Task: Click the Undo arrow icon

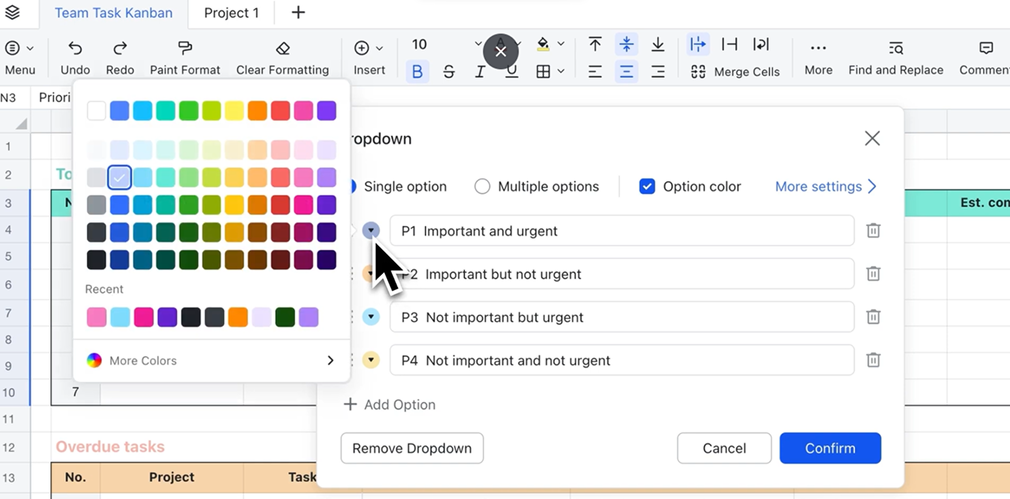Action: pyautogui.click(x=75, y=48)
